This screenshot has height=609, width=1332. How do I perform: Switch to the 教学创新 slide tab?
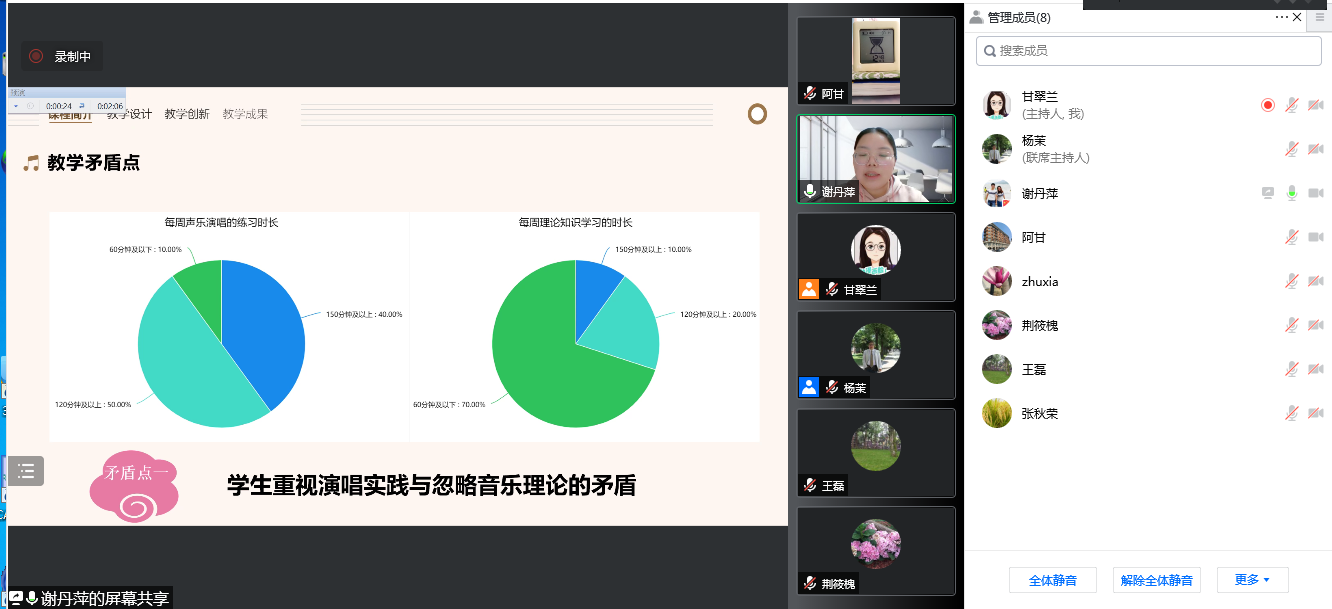pyautogui.click(x=187, y=114)
